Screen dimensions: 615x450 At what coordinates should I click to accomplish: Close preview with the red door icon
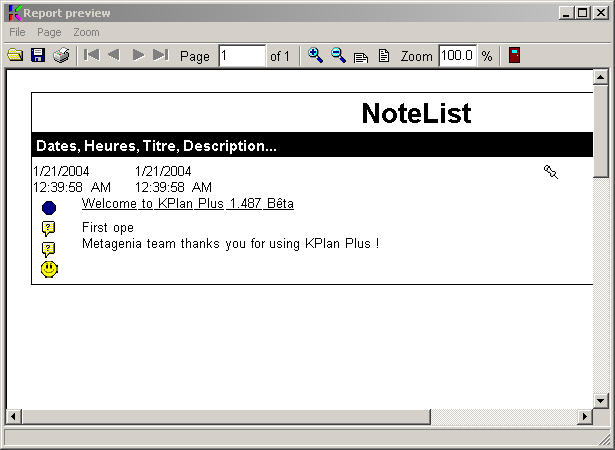[x=514, y=55]
